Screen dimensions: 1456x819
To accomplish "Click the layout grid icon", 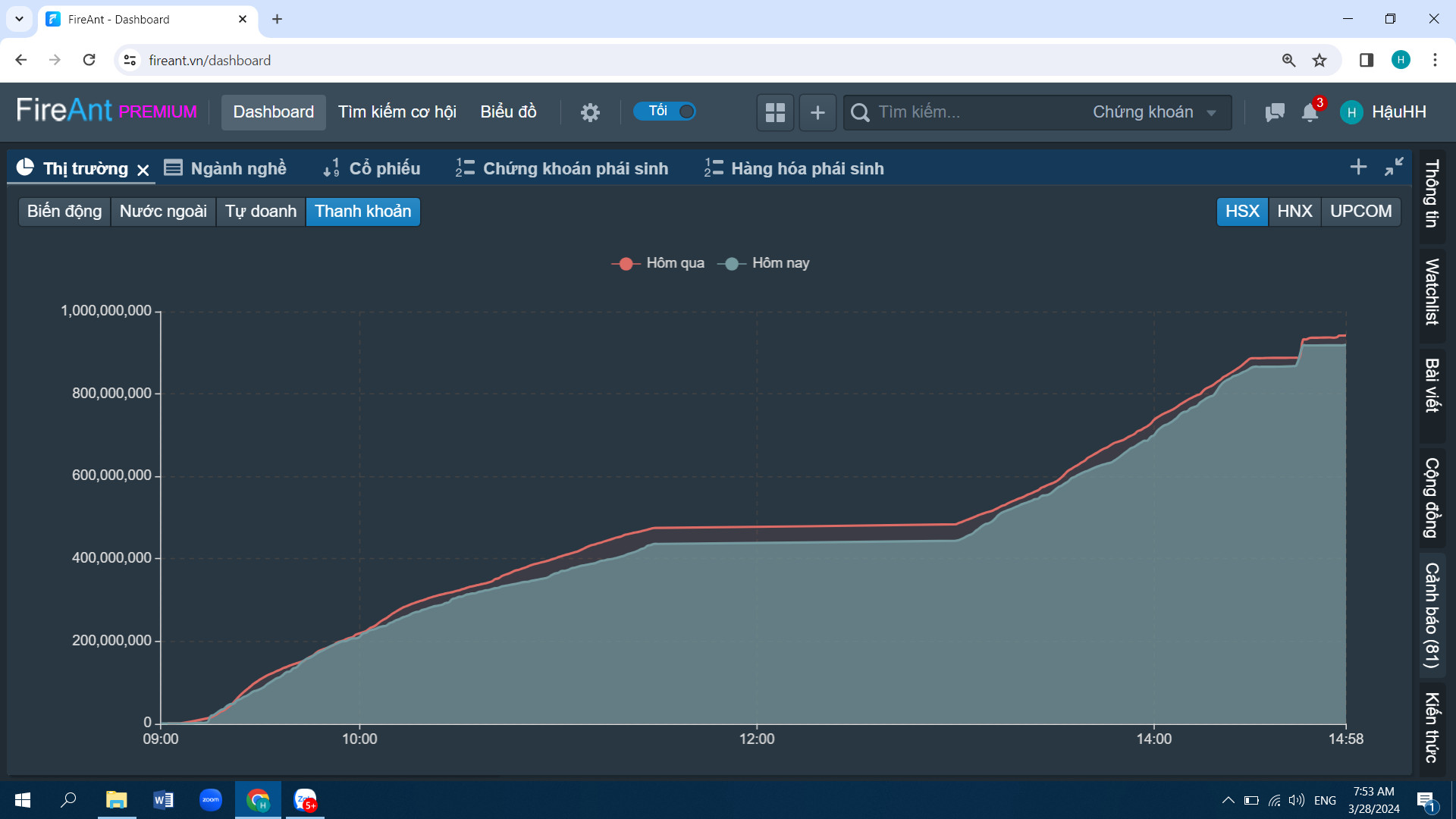I will [775, 112].
